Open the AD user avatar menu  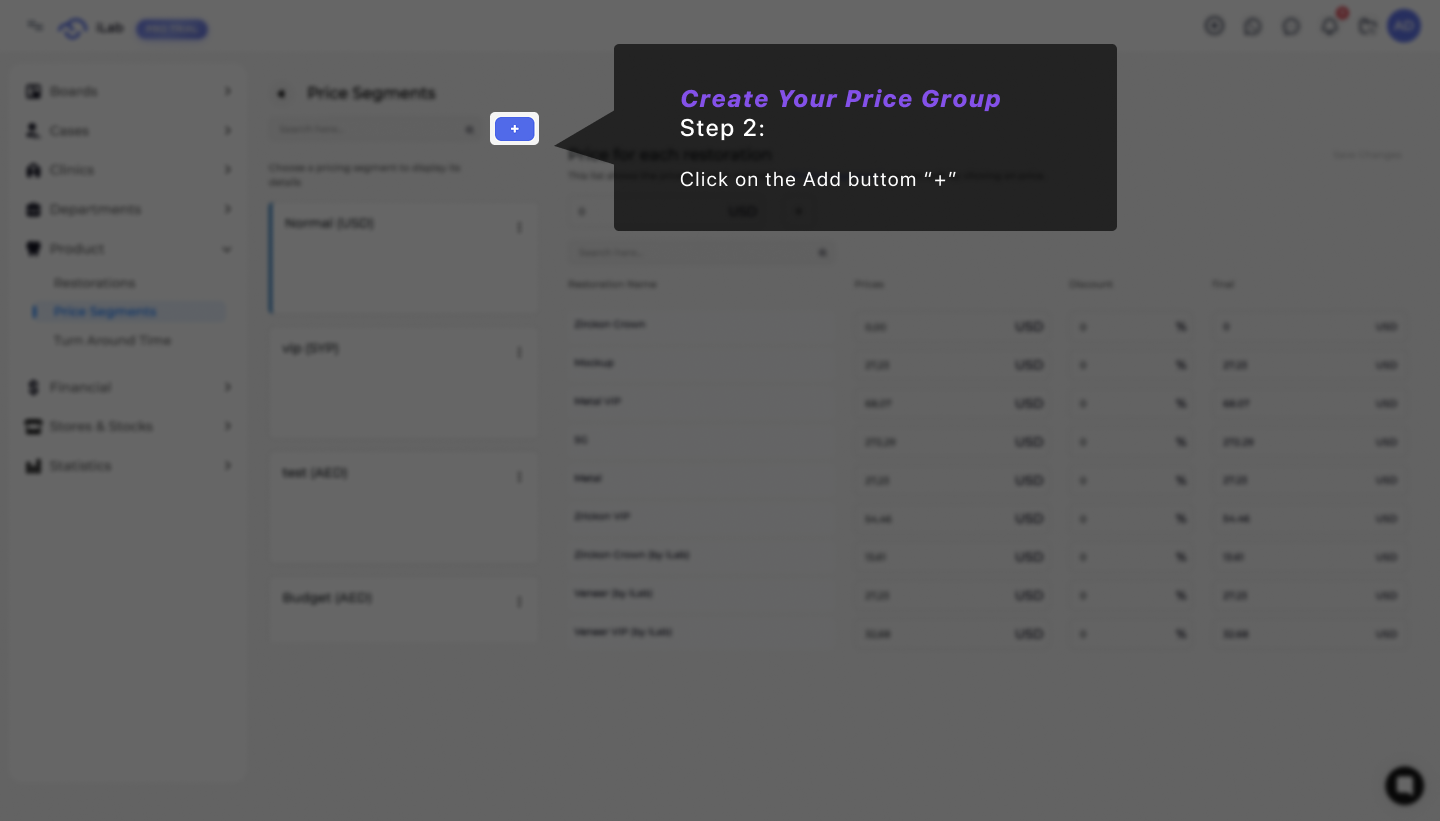point(1404,26)
